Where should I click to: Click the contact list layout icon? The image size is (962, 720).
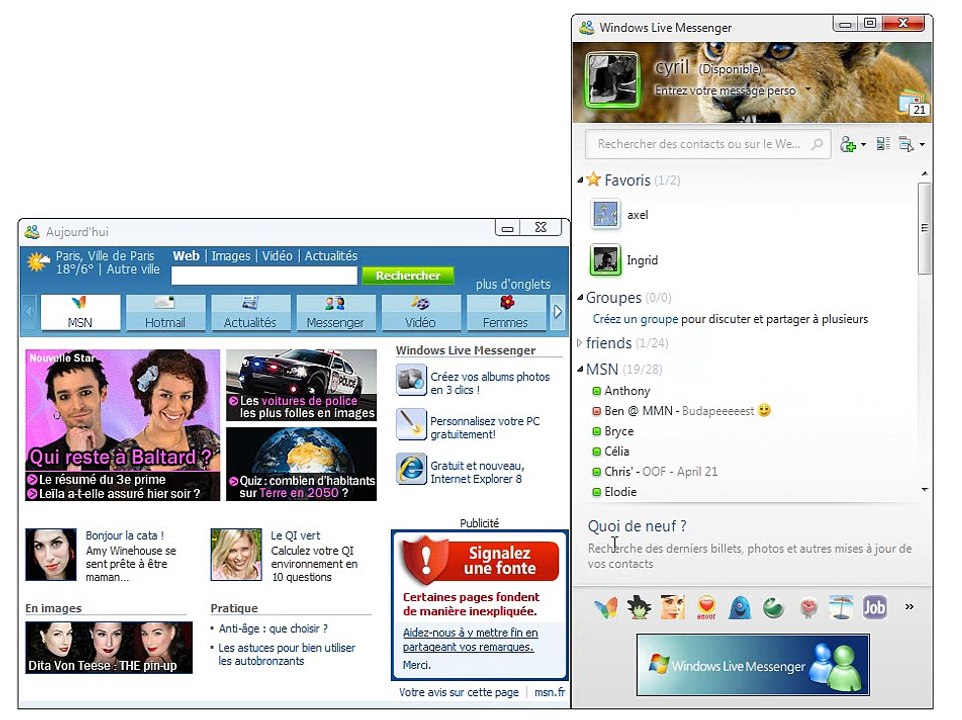click(x=883, y=144)
